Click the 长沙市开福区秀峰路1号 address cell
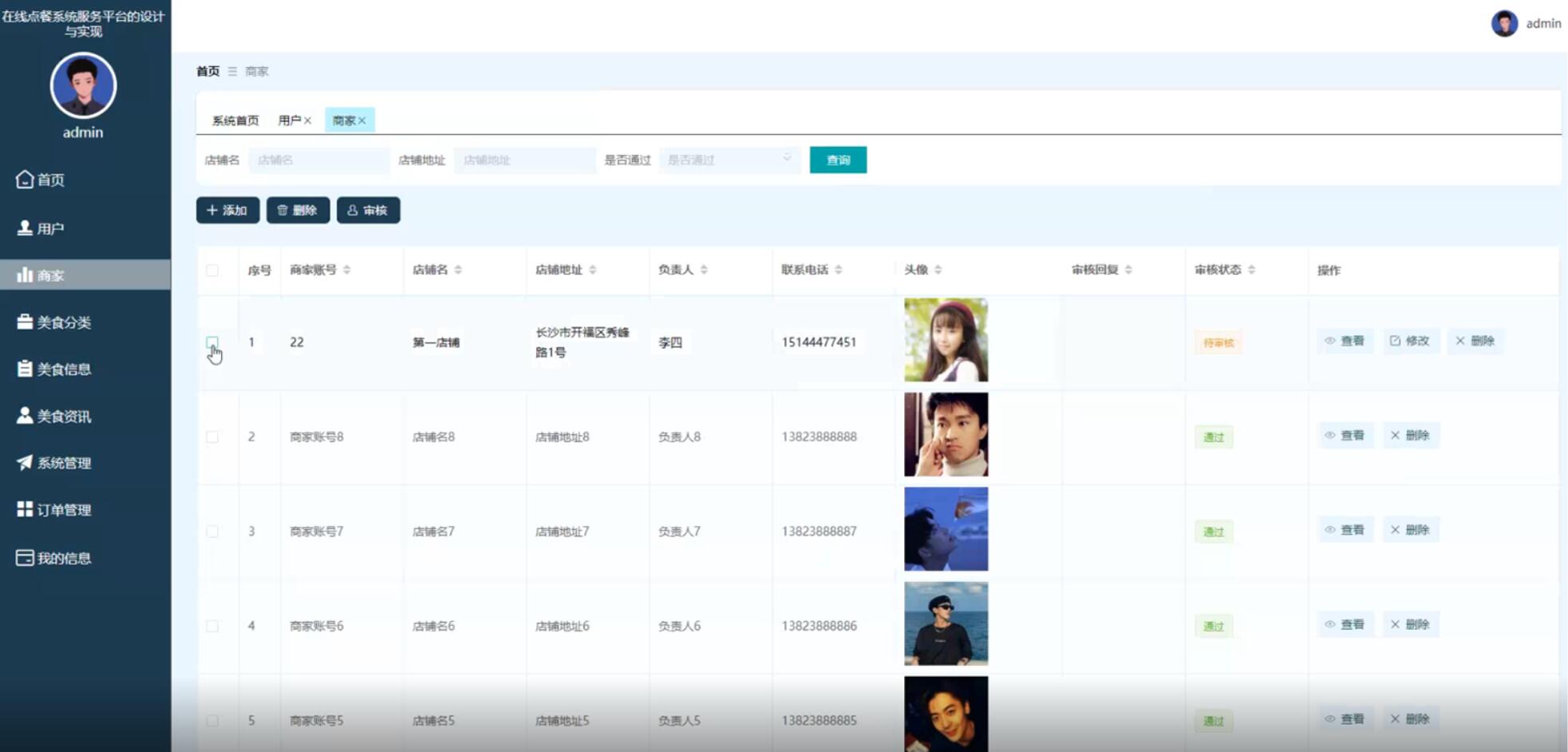The height and width of the screenshot is (752, 1568). 583,342
